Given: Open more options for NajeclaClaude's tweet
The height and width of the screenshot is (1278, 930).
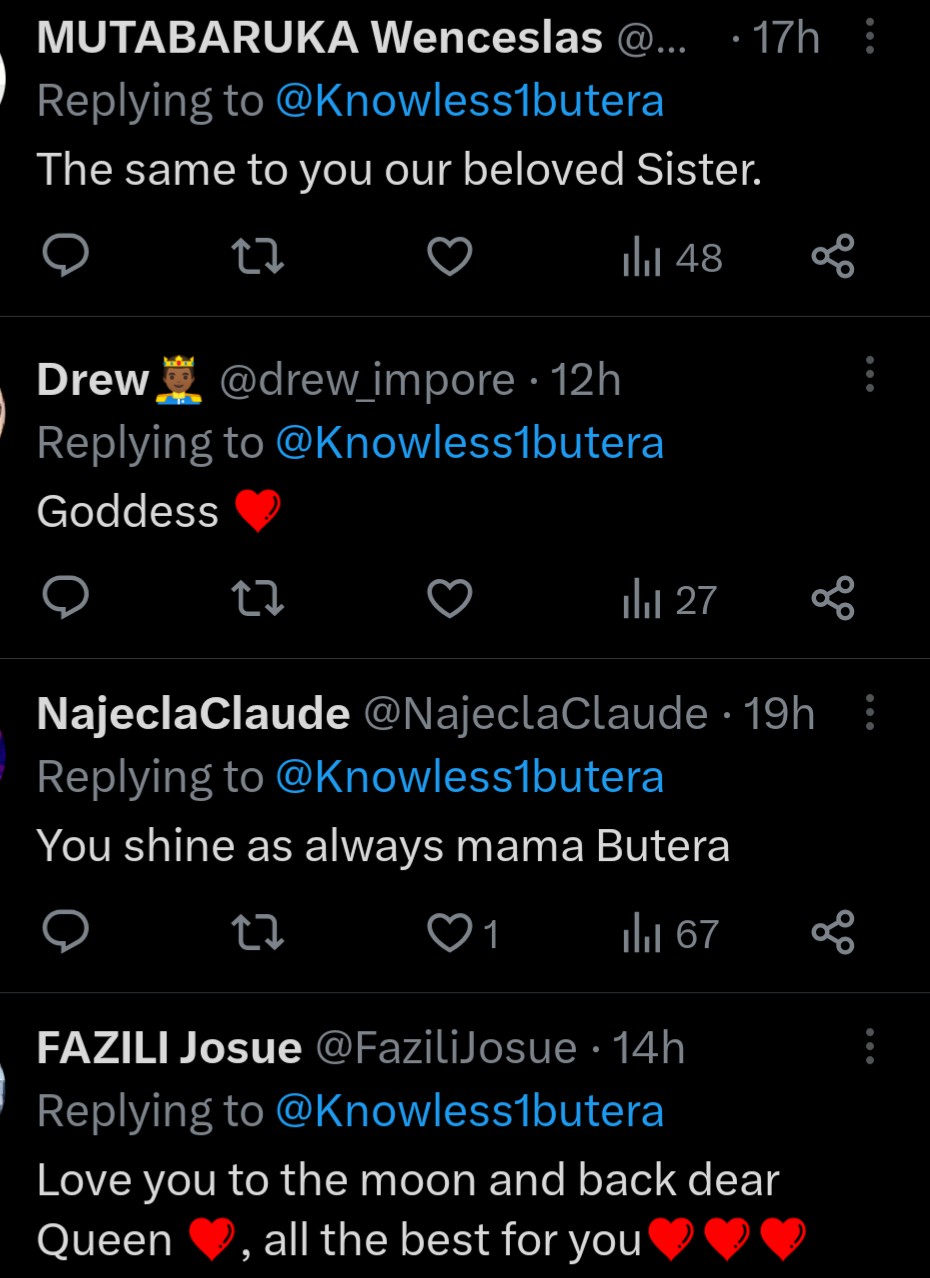Looking at the screenshot, I should [x=869, y=713].
